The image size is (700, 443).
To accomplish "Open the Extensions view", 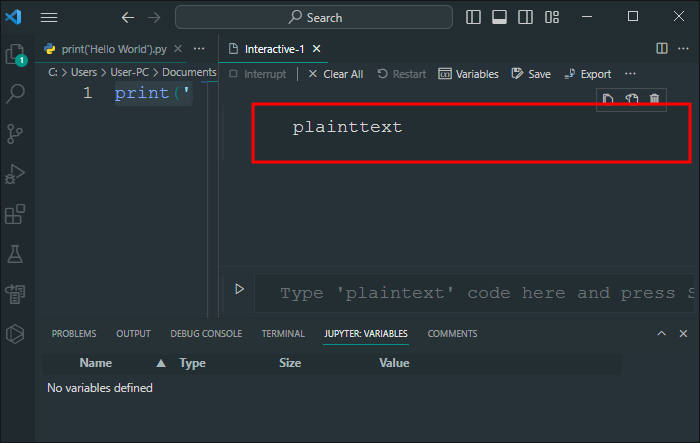I will point(15,214).
